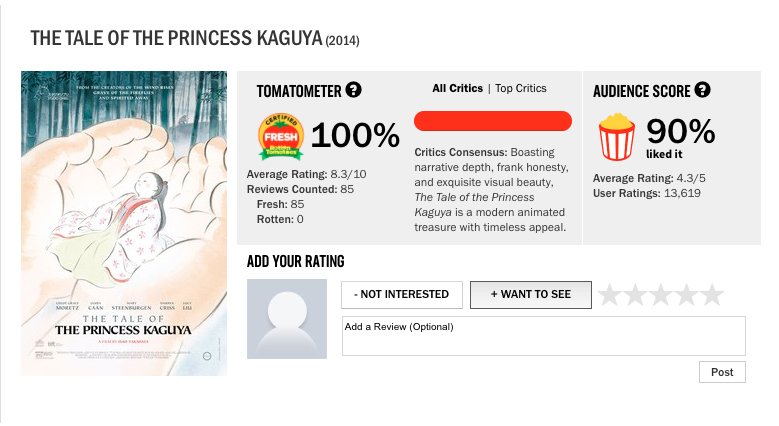Click the 100% Tomatometer score
Screen dimensions: 779x426
click(355, 135)
